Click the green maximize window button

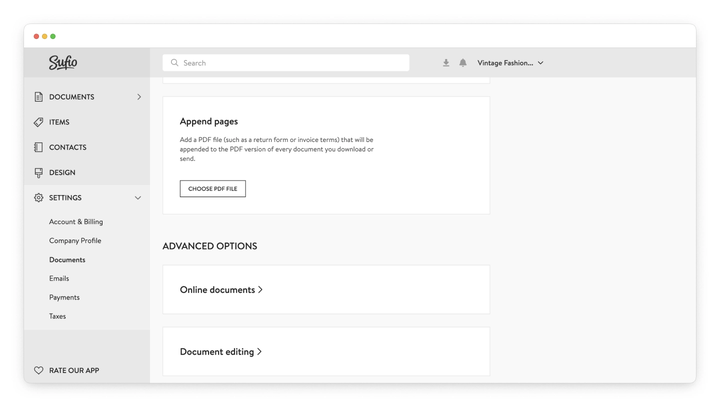pos(53,36)
